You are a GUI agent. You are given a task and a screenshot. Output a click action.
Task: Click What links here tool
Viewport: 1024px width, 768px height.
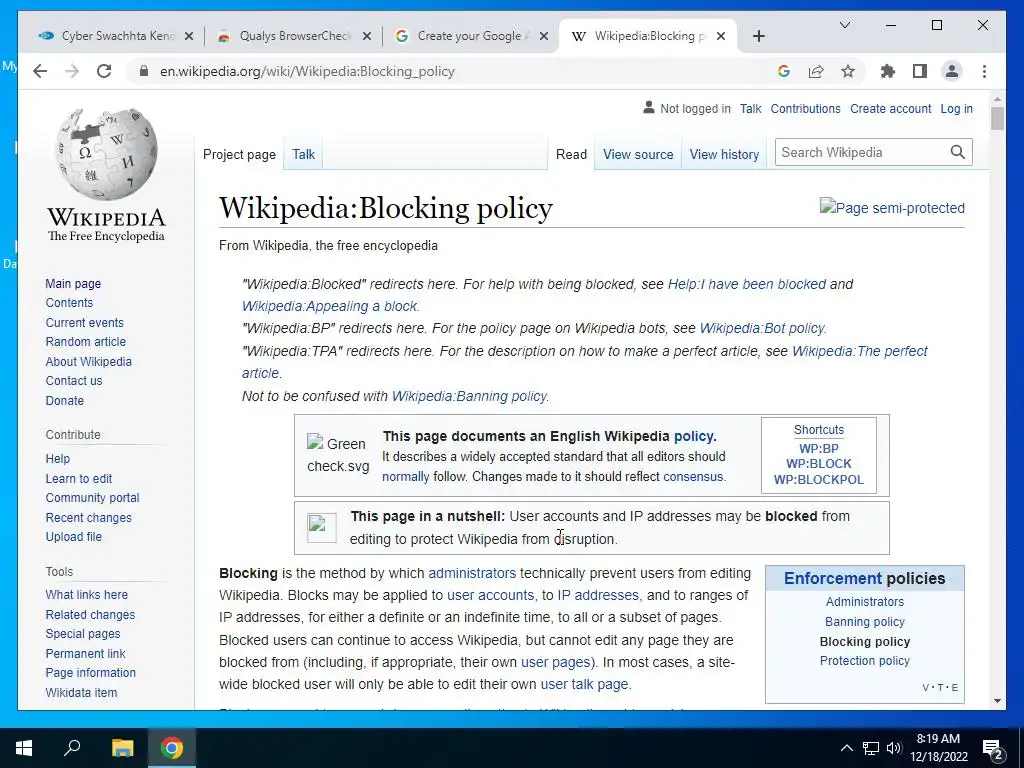coord(86,594)
